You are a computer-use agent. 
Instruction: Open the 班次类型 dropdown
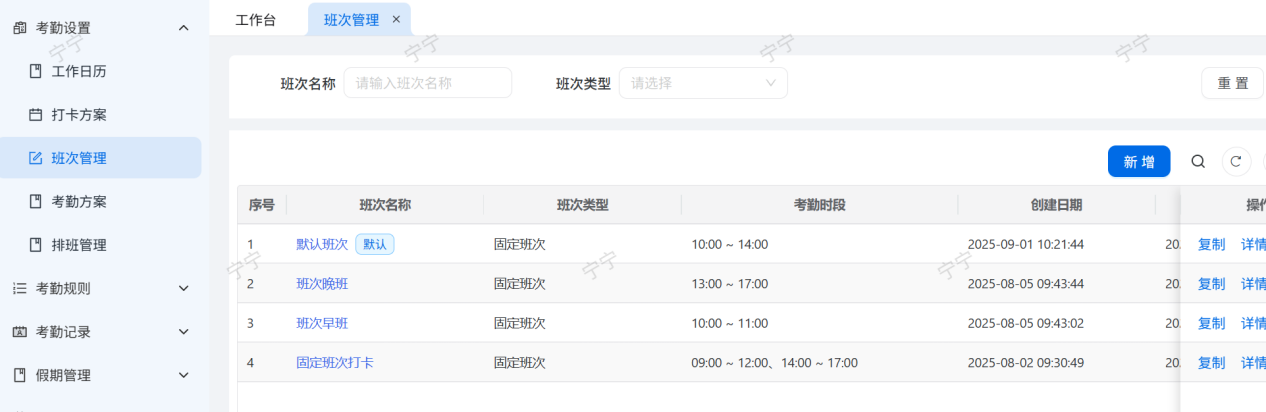point(703,83)
